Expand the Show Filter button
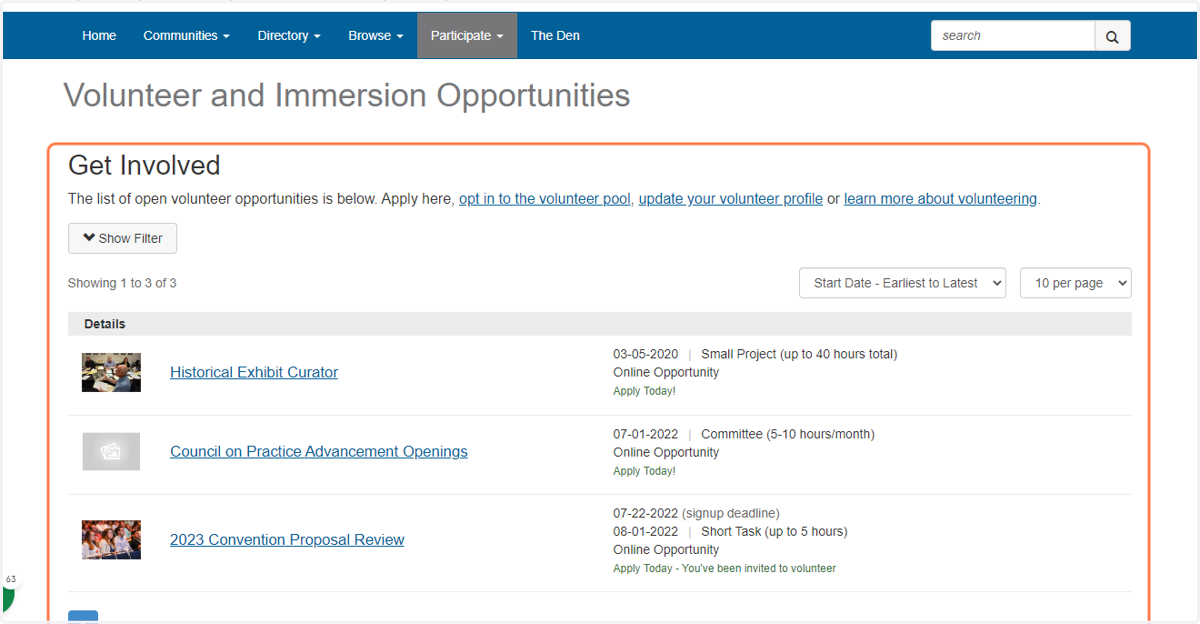This screenshot has height=624, width=1200. [x=122, y=238]
